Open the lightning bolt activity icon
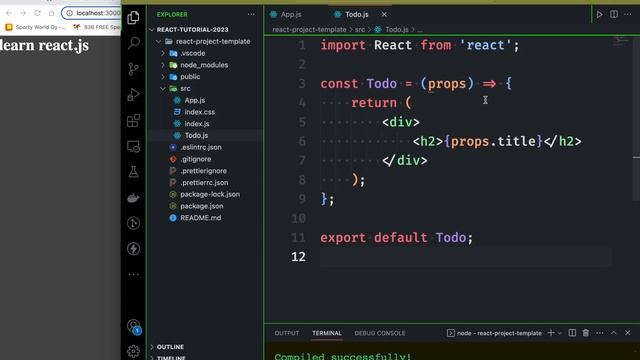The width and height of the screenshot is (640, 360). point(133,249)
